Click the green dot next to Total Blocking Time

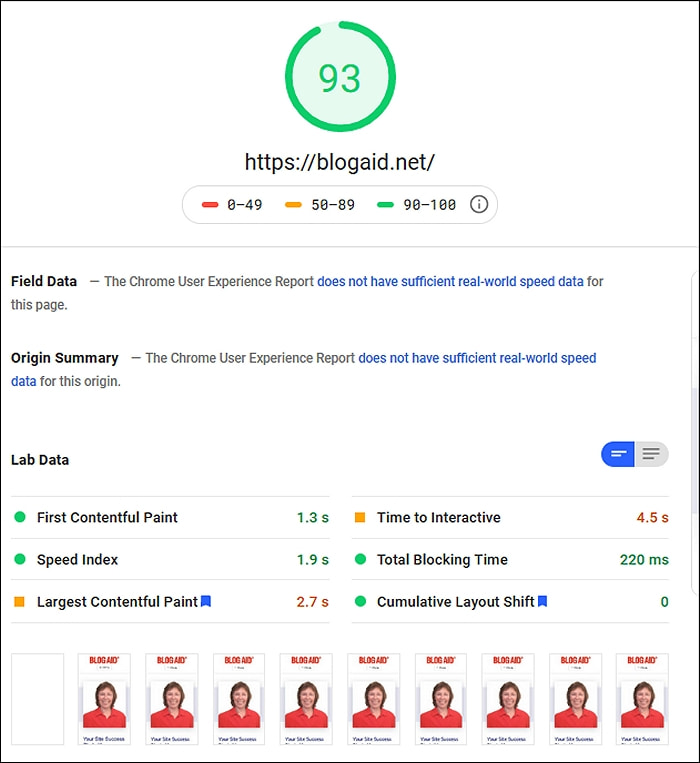tap(360, 559)
